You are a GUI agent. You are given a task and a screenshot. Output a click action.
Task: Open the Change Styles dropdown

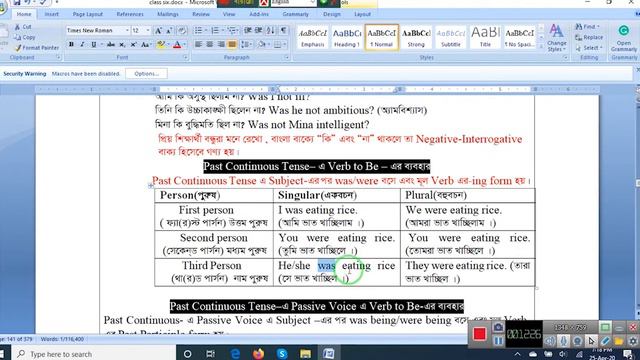(556, 38)
